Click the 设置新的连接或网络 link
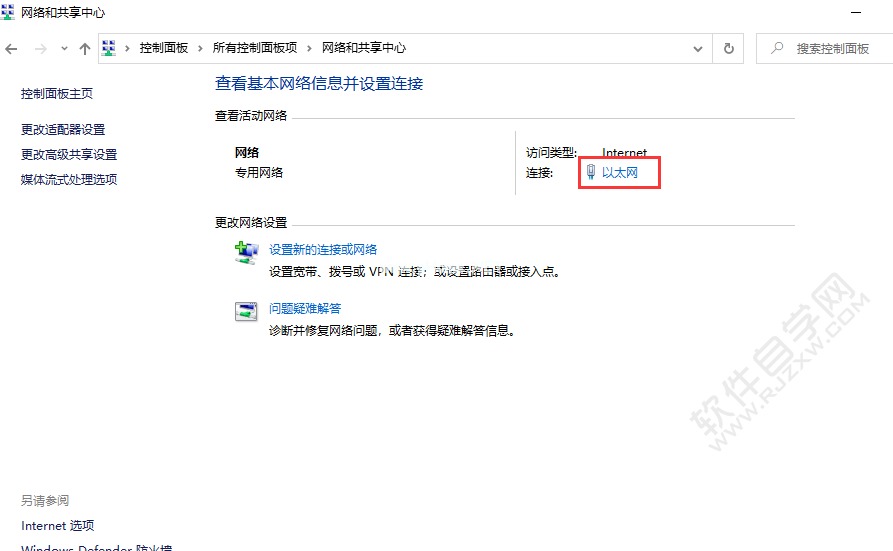 click(323, 250)
